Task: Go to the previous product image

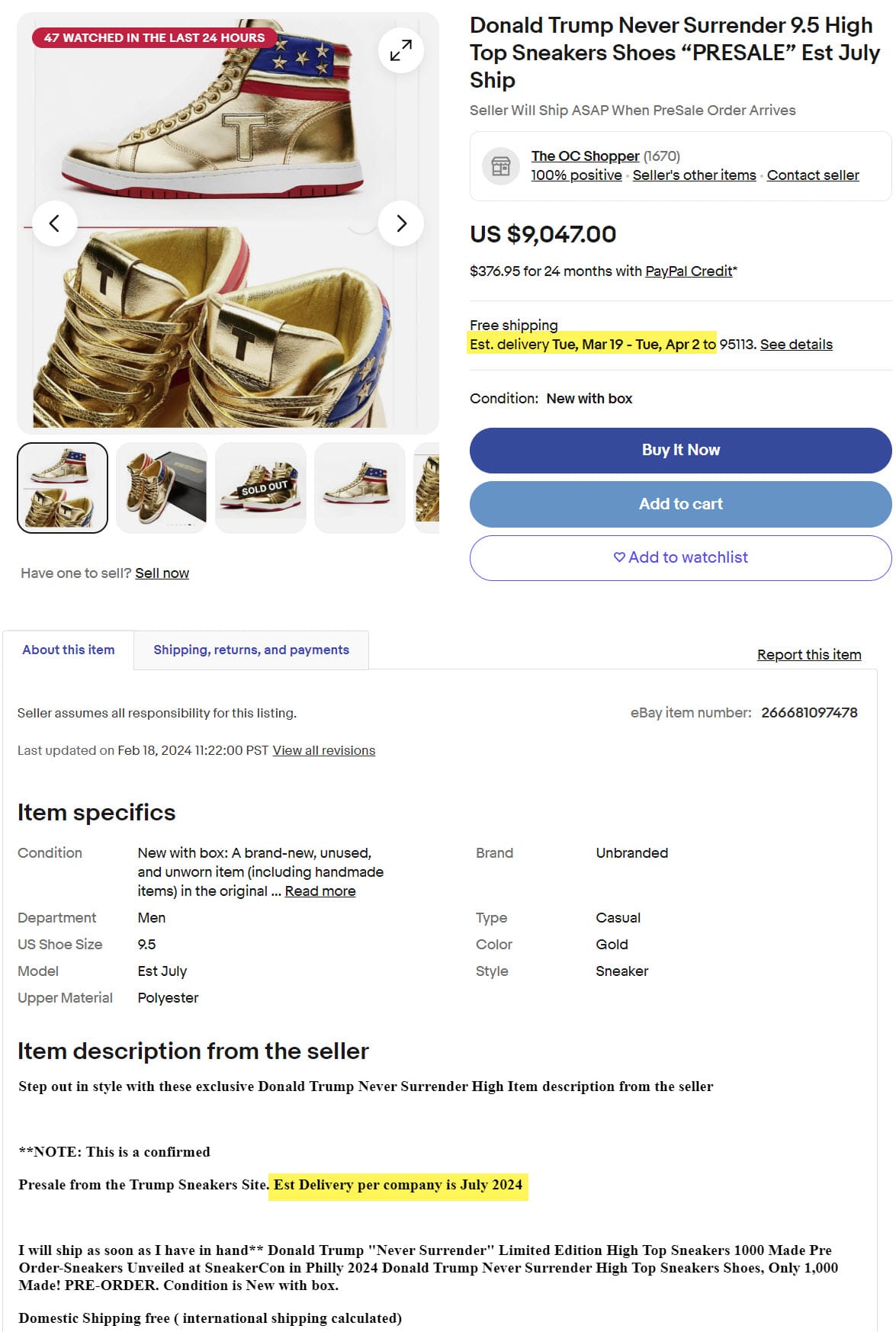Action: pyautogui.click(x=54, y=223)
